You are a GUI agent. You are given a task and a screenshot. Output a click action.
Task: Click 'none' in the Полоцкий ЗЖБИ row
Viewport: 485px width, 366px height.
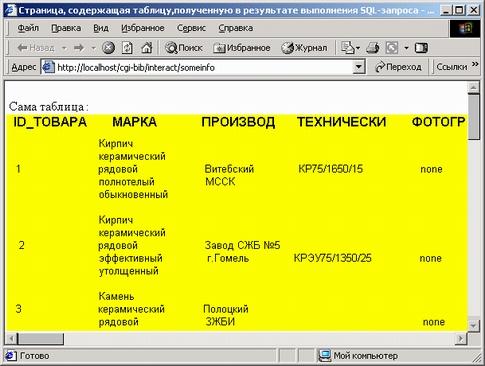[x=434, y=322]
